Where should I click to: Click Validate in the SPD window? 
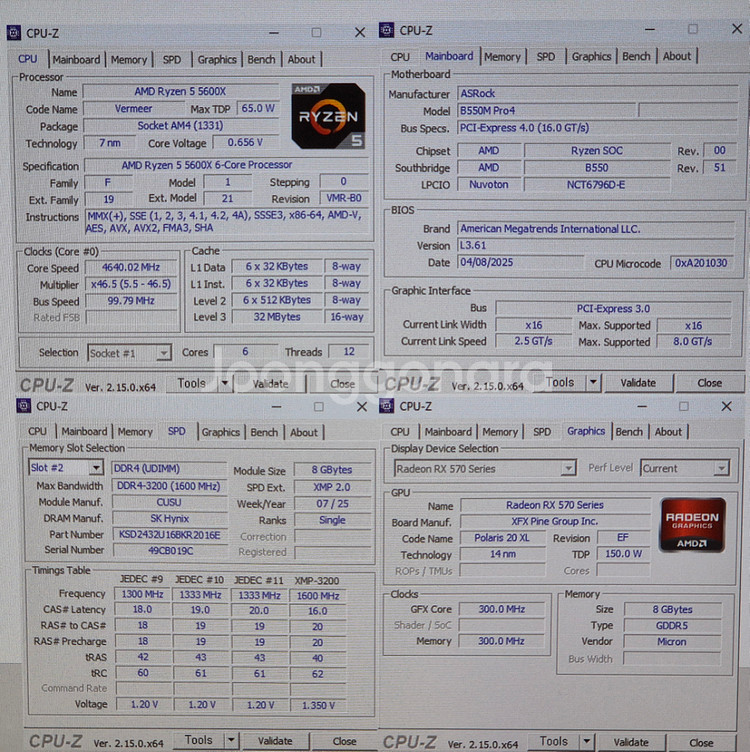tap(275, 741)
